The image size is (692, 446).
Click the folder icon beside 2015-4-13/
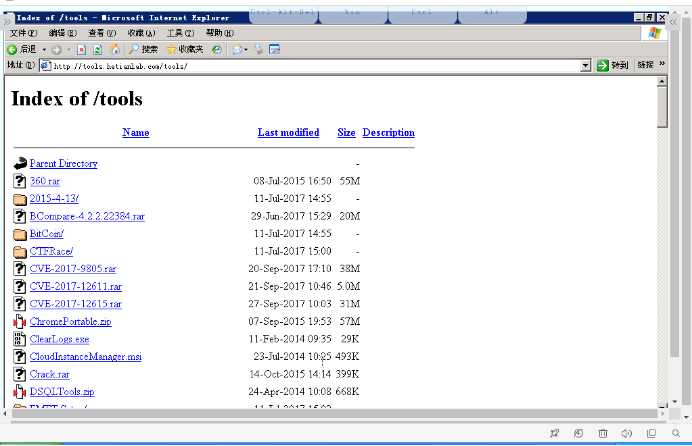click(20, 199)
